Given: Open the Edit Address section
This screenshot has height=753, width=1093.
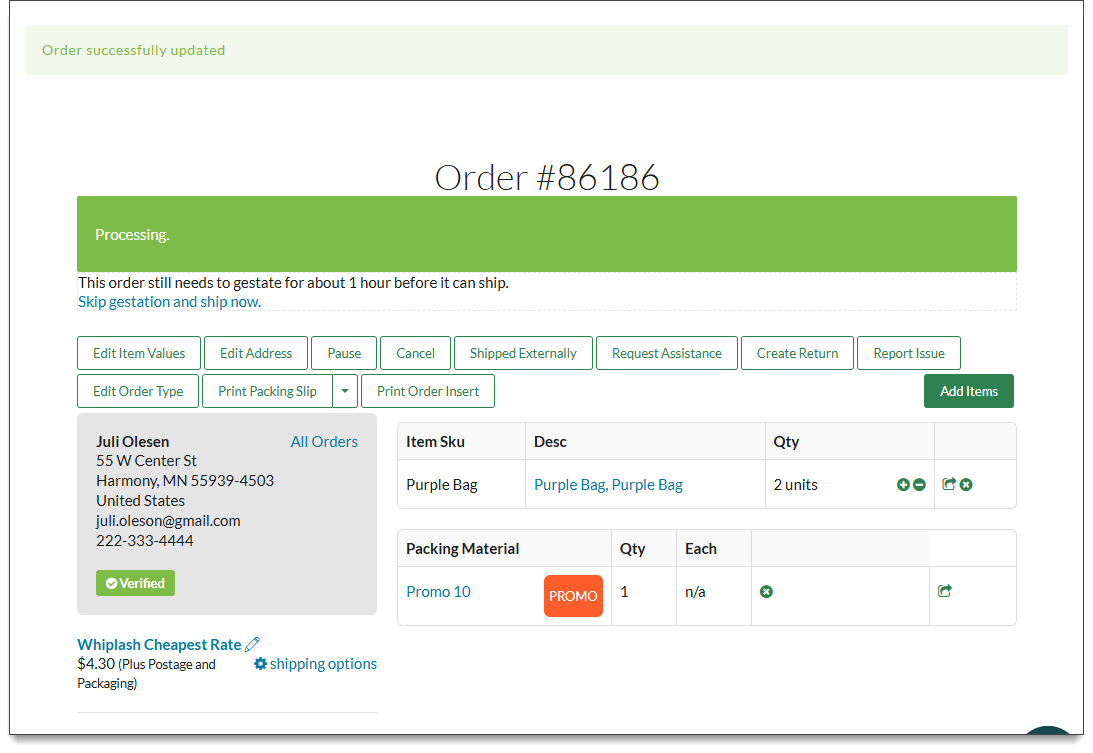Looking at the screenshot, I should click(255, 353).
